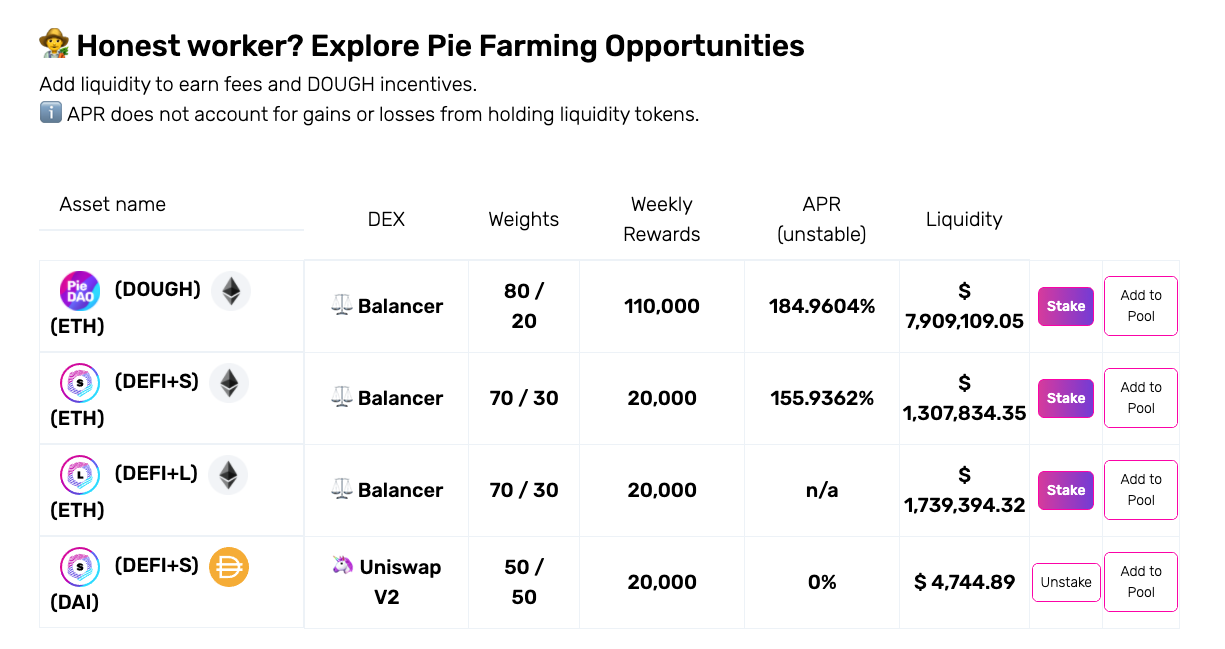The image size is (1225, 649).
Task: Add to Pool for DOUGH/ETH
Action: (x=1140, y=306)
